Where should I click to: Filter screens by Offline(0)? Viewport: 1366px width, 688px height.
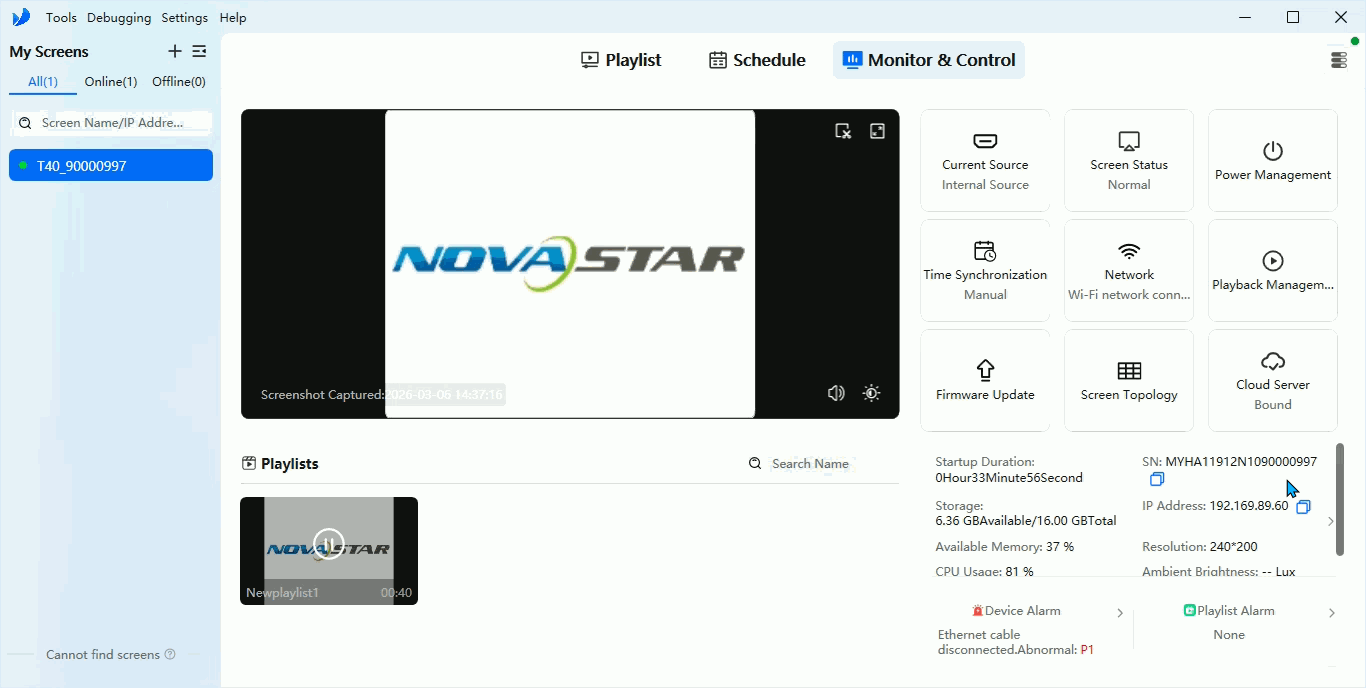(x=179, y=82)
